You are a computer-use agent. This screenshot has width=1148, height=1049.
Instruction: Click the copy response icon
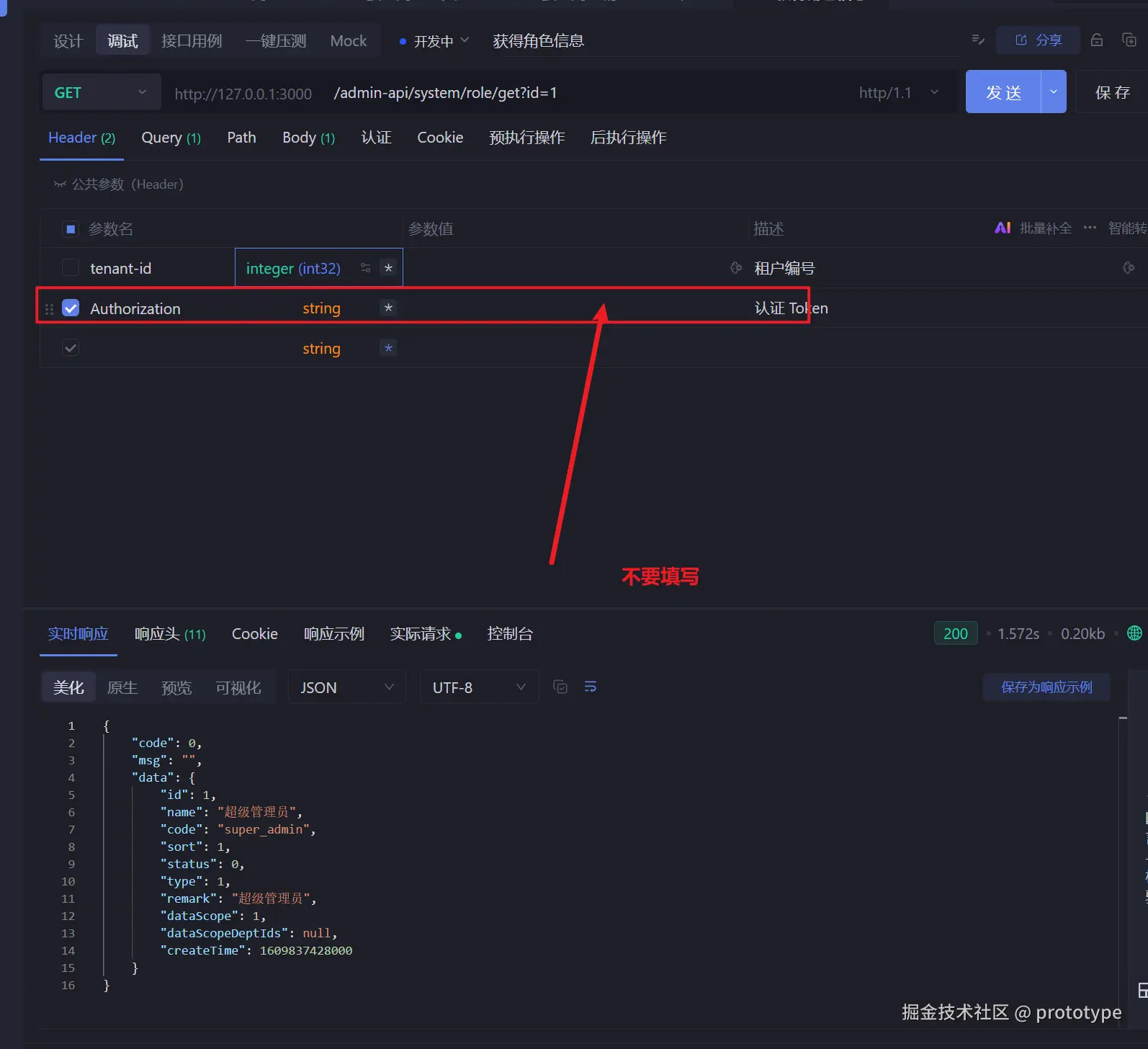coord(560,687)
